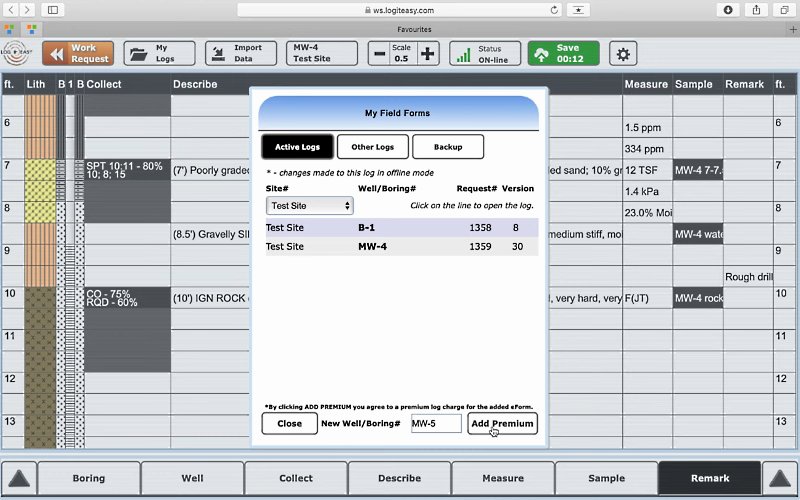The image size is (800, 500).
Task: Open Import Data
Action: click(241, 54)
